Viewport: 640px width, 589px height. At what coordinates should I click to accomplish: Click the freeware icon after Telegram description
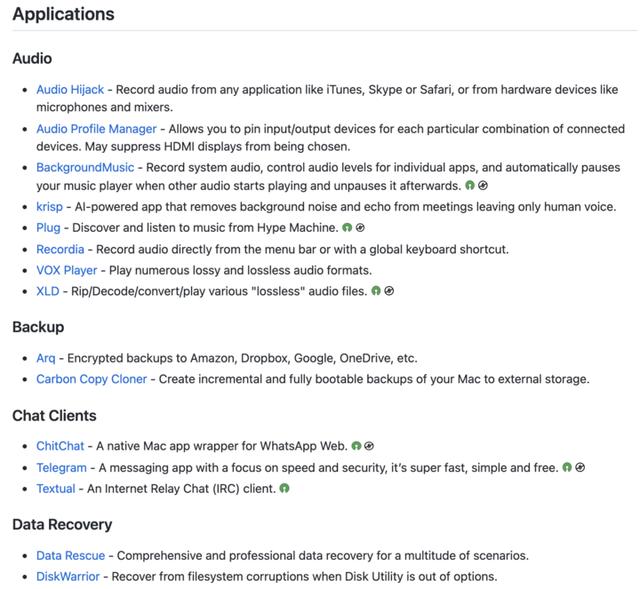[580, 467]
